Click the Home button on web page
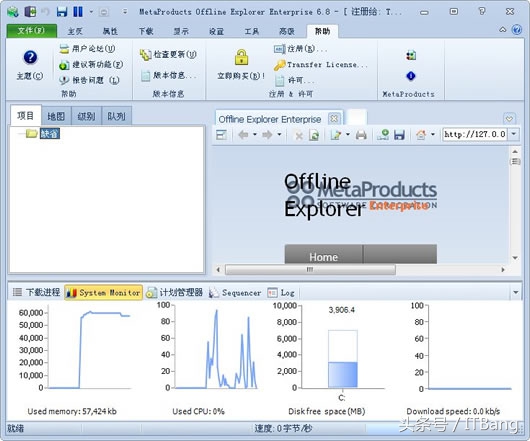The width and height of the screenshot is (530, 441). (x=323, y=255)
